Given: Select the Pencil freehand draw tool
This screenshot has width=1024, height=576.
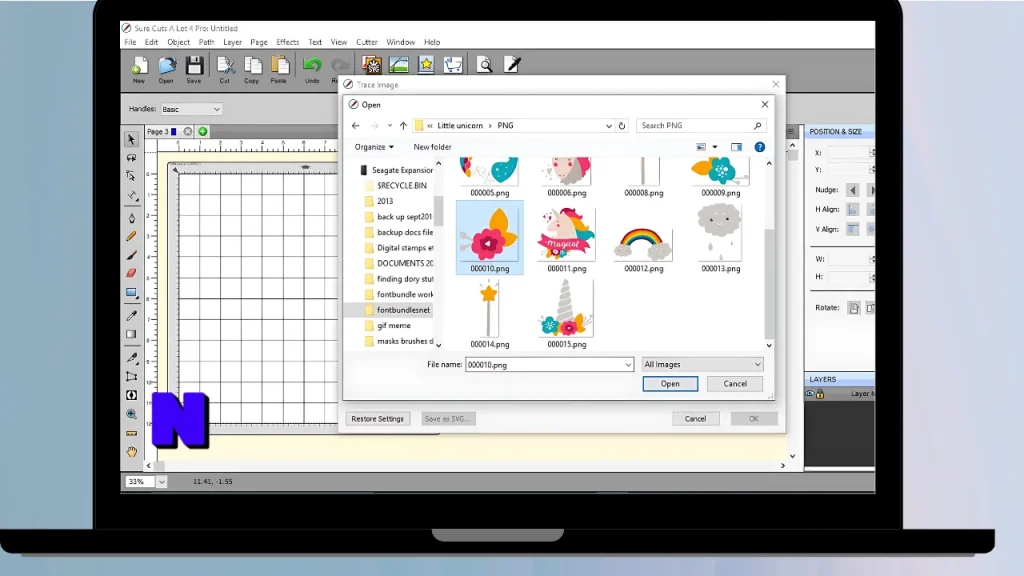Looking at the screenshot, I should click(x=131, y=236).
